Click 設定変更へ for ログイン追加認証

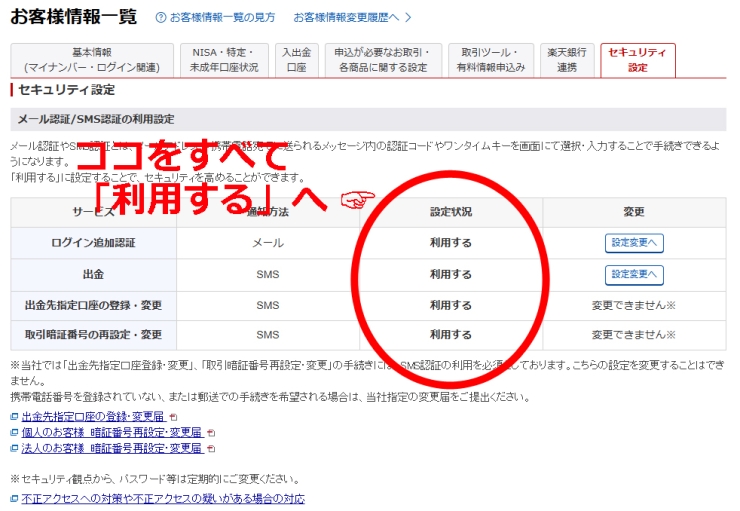634,243
